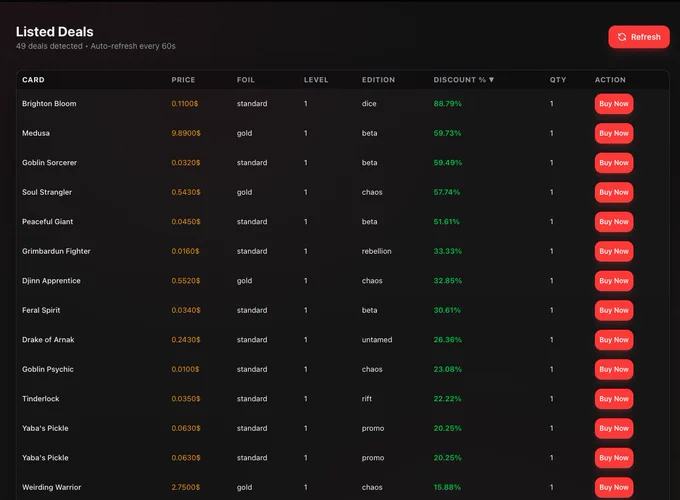
Task: Sort by Discount % column header
Action: tap(464, 80)
